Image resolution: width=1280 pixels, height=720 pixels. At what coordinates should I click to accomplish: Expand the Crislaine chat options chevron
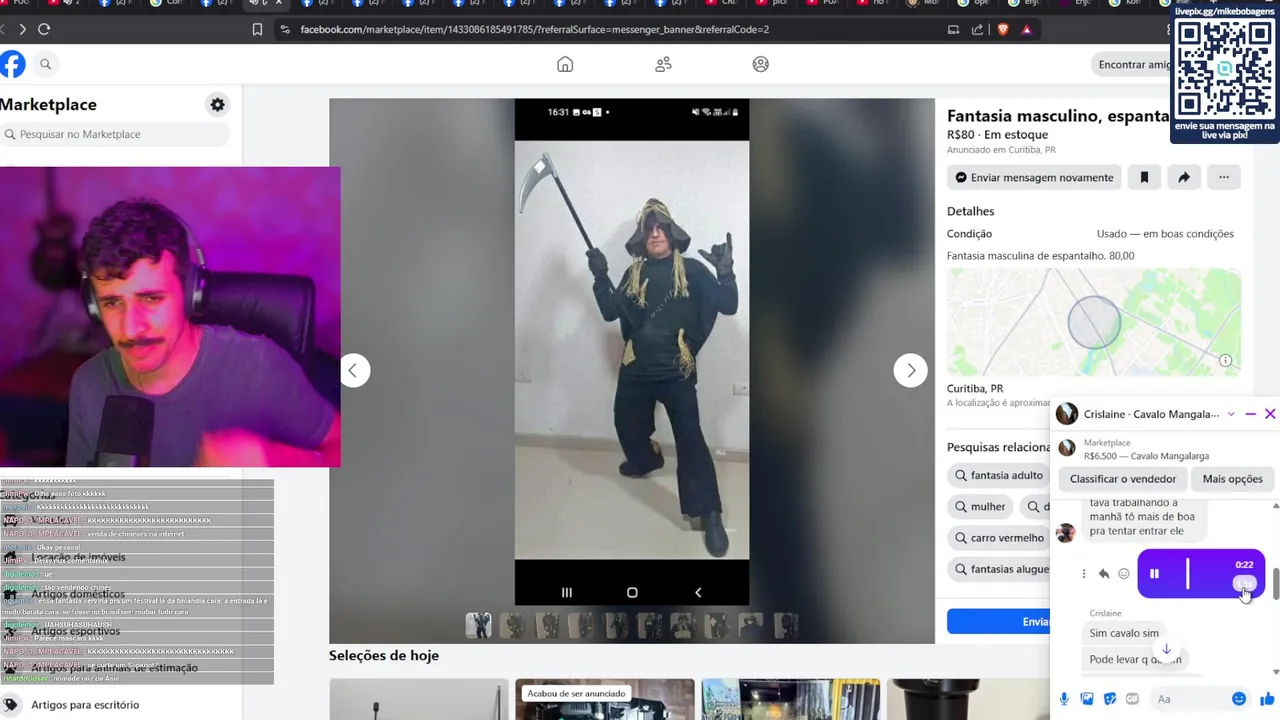(1231, 414)
